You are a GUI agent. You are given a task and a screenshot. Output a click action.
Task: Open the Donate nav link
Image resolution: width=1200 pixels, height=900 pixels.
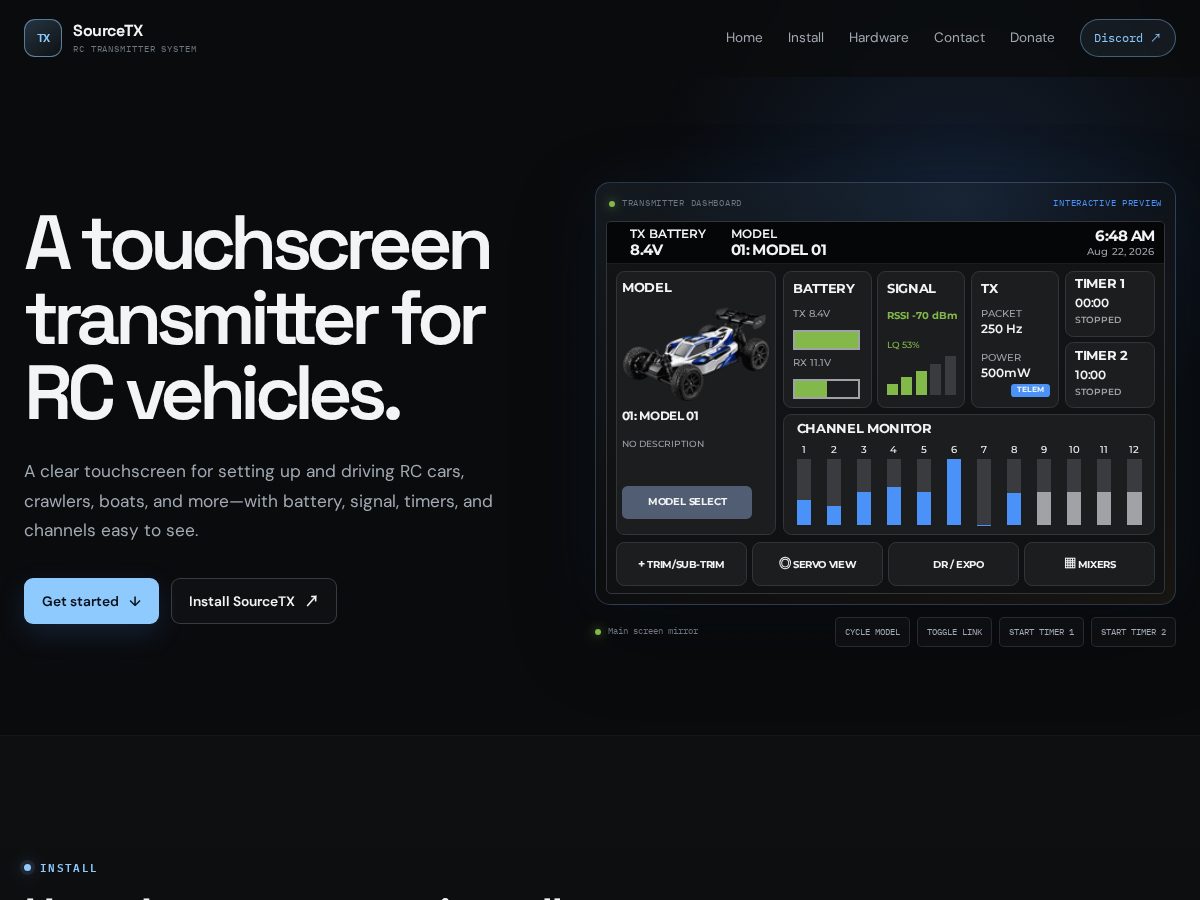pyautogui.click(x=1032, y=38)
